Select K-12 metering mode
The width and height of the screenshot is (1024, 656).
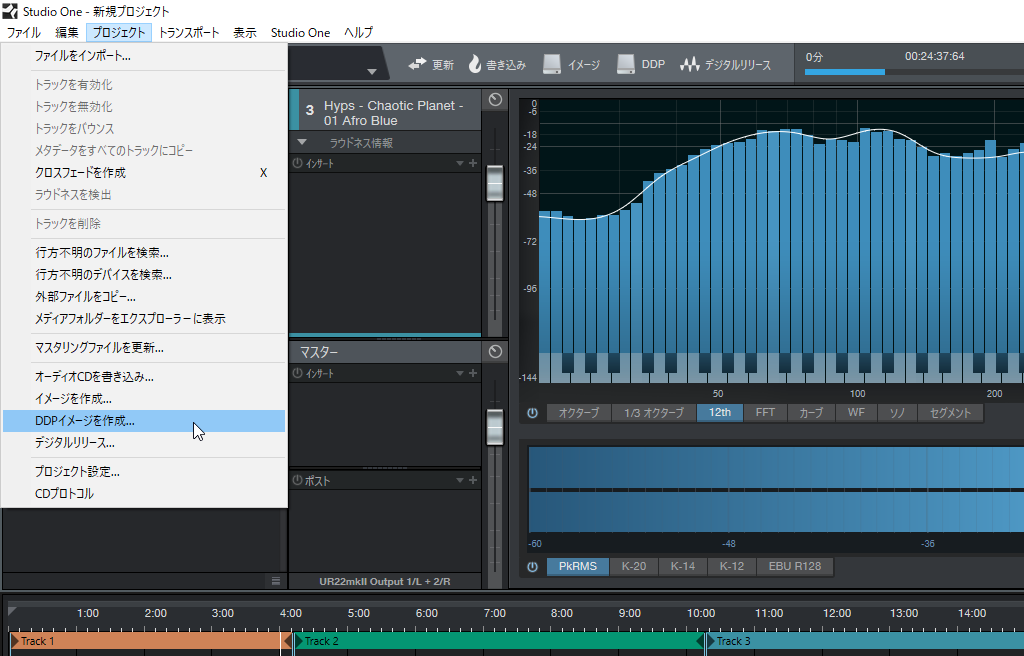pyautogui.click(x=731, y=566)
